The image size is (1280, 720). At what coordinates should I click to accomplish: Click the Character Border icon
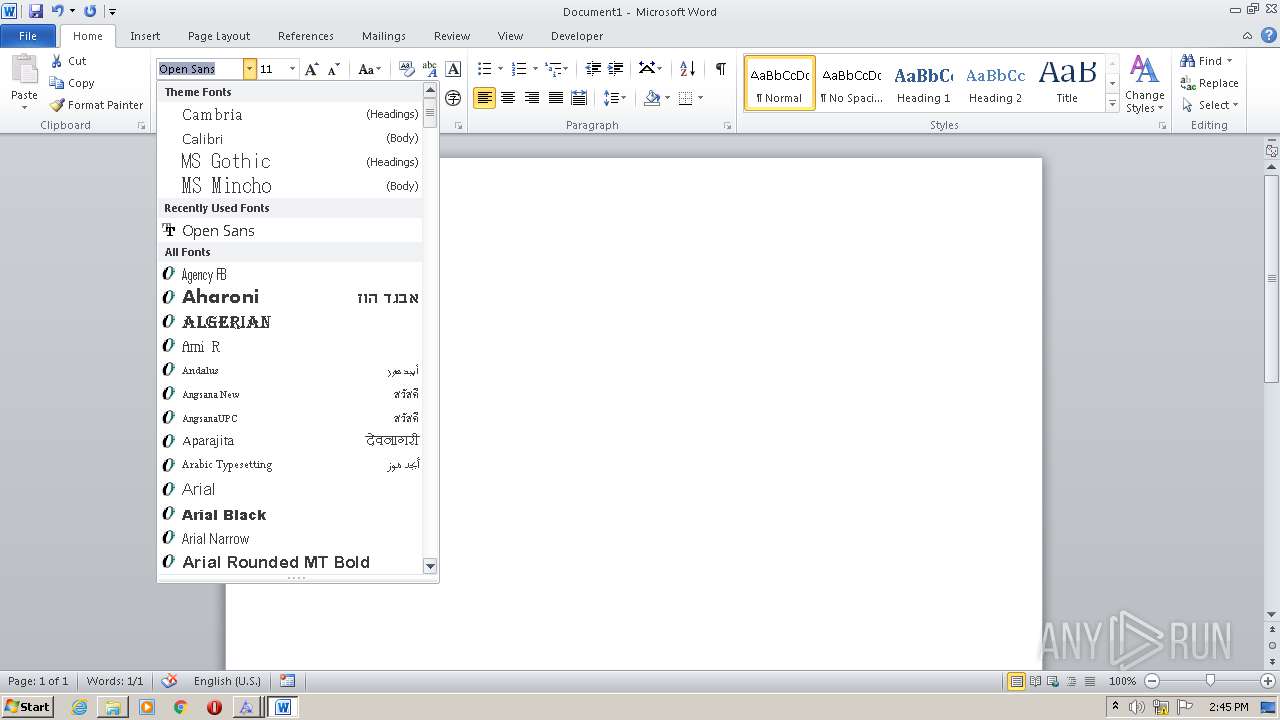(453, 69)
